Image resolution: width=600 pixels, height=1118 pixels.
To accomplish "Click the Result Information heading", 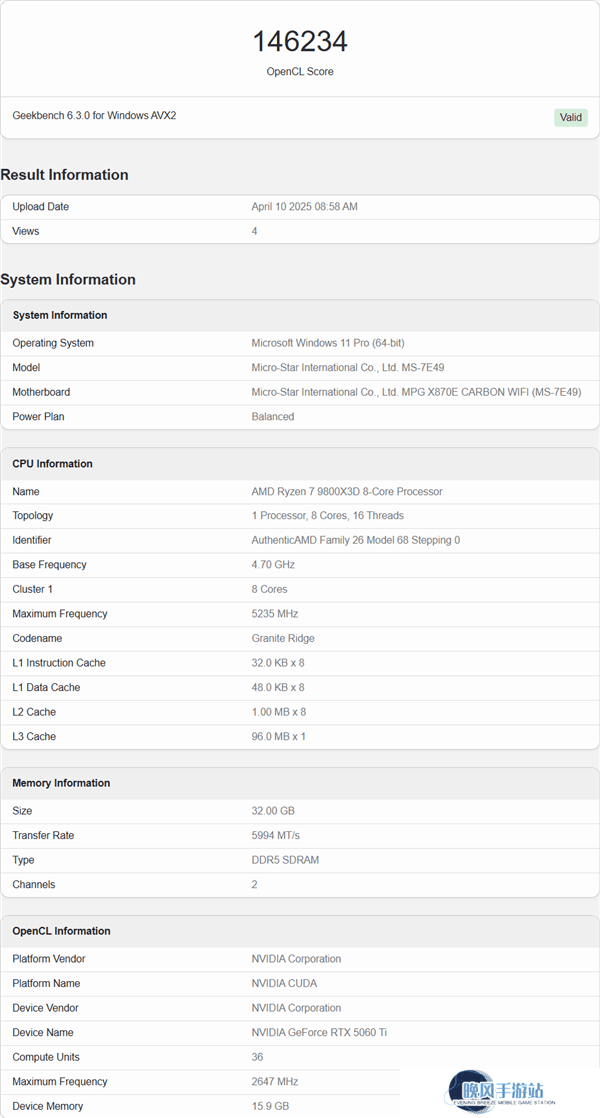I will 64,175.
